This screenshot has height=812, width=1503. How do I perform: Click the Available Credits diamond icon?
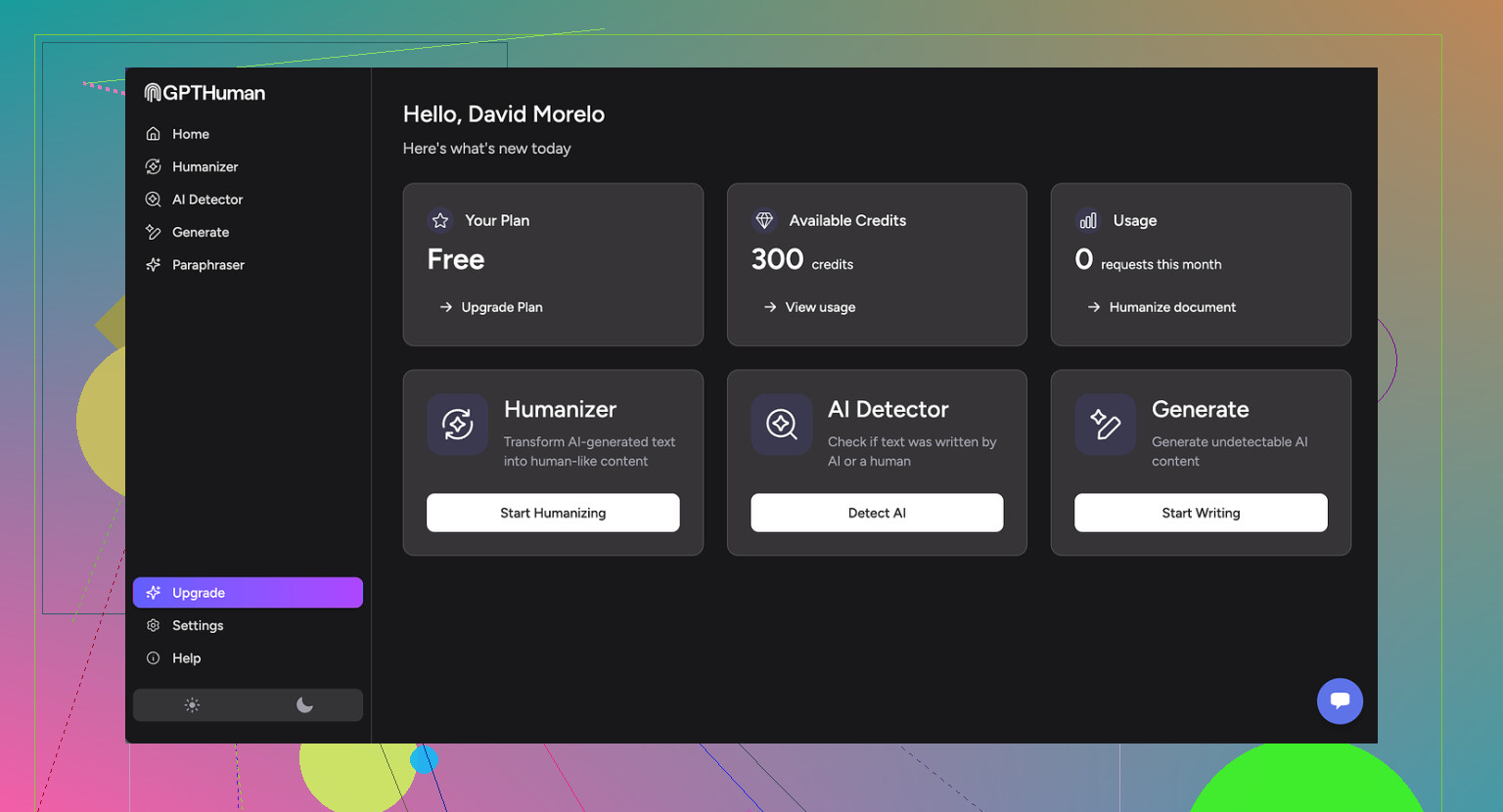click(x=764, y=221)
